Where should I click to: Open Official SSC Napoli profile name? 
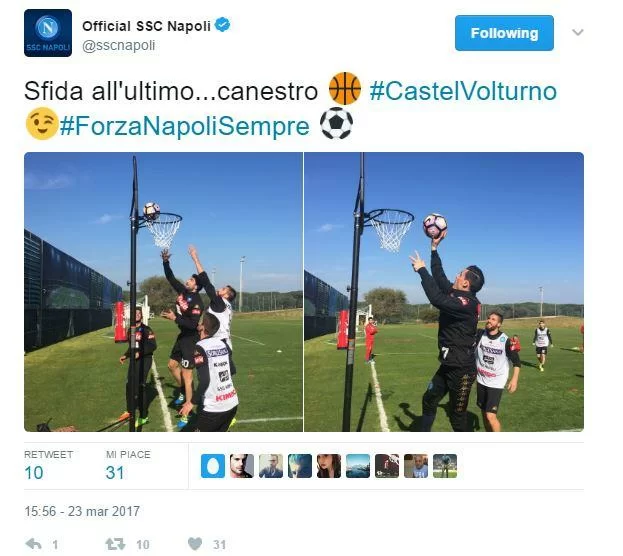point(146,26)
